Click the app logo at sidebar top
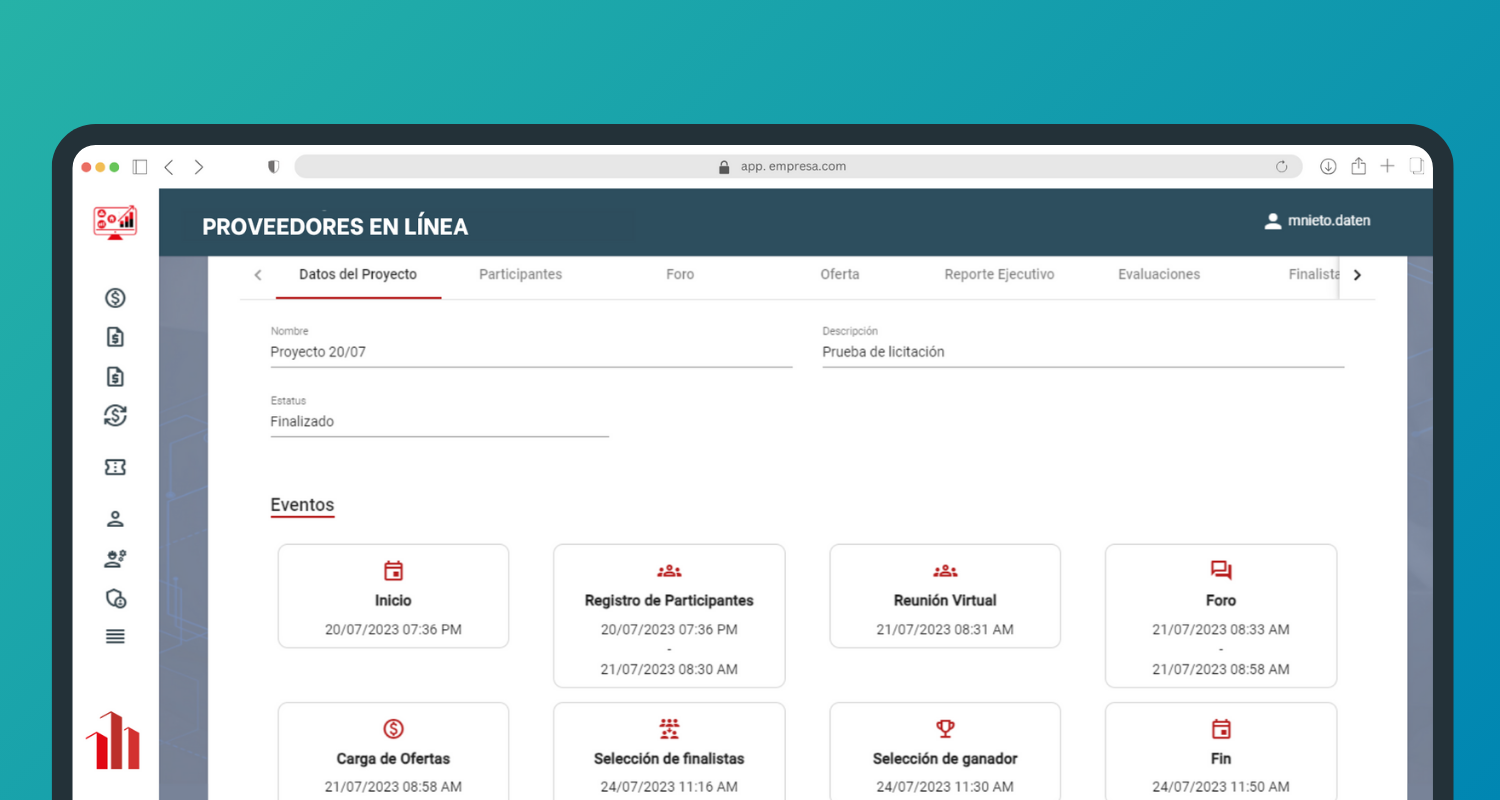 coord(115,222)
